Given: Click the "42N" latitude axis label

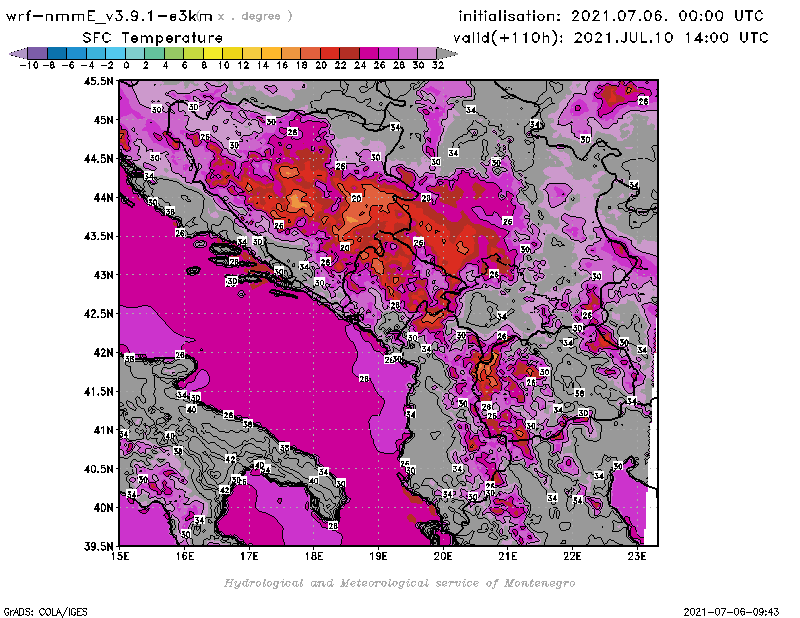Looking at the screenshot, I should click(x=103, y=353).
